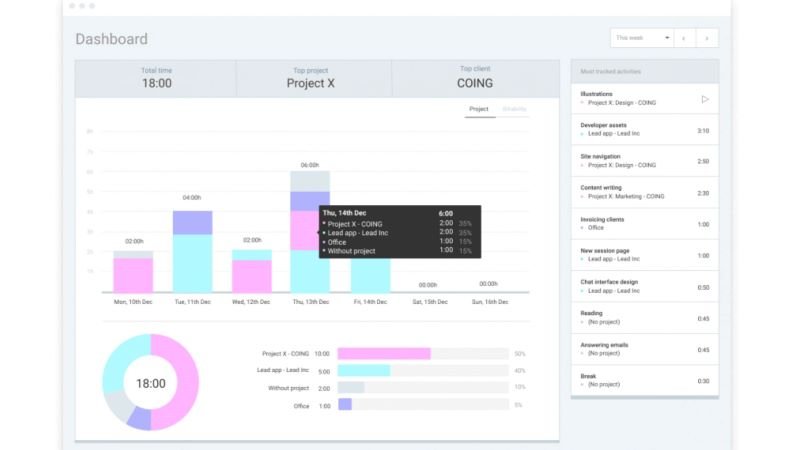Select the Content writing activity row

644,192
